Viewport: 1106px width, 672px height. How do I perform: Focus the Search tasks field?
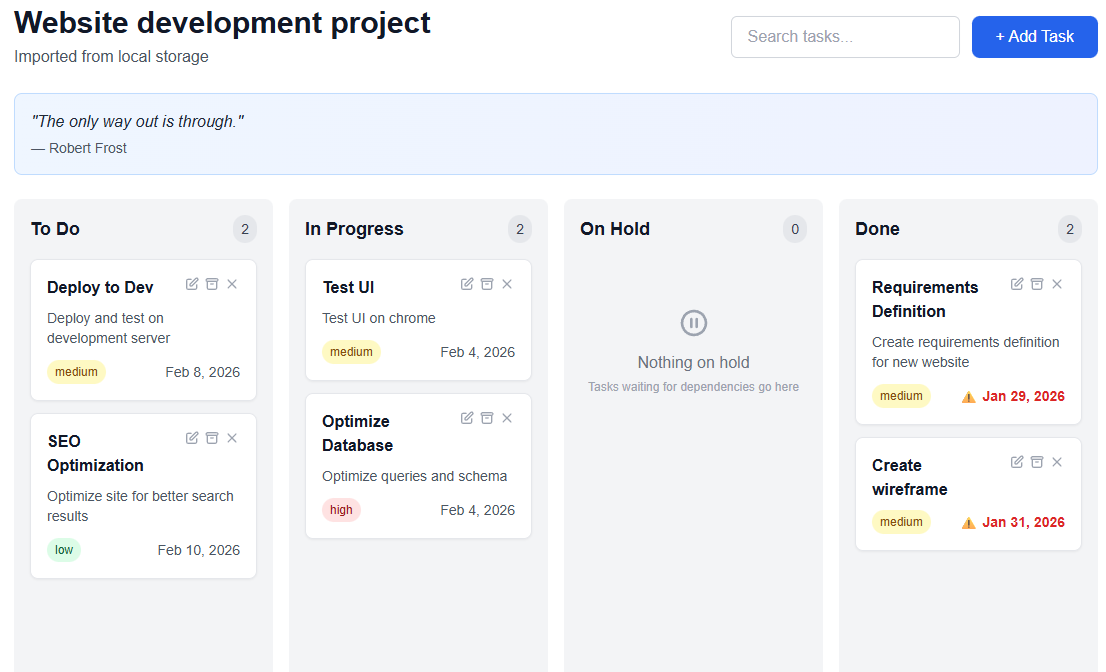[845, 37]
